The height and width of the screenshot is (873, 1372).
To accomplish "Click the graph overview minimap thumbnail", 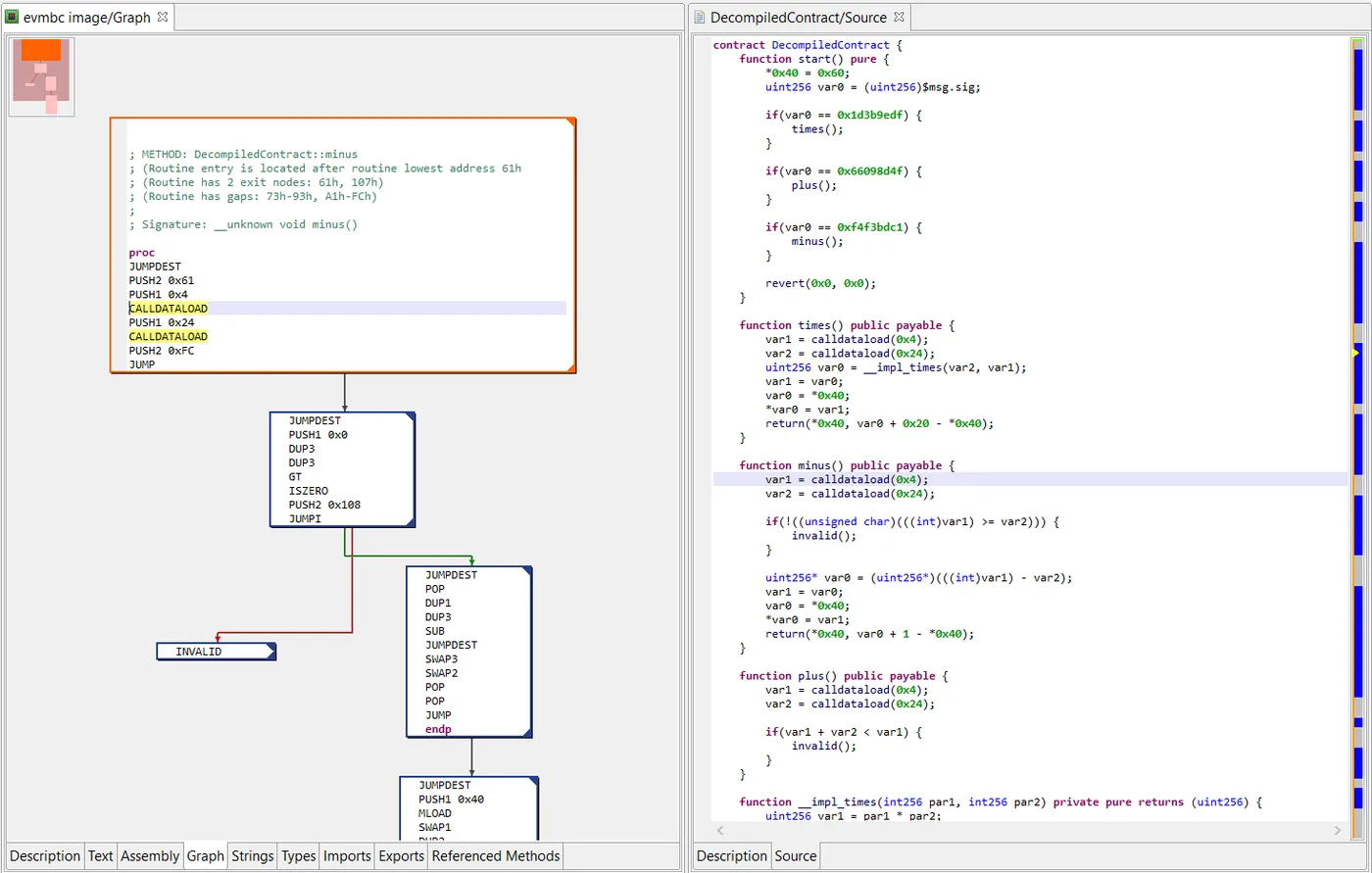I will pyautogui.click(x=41, y=75).
